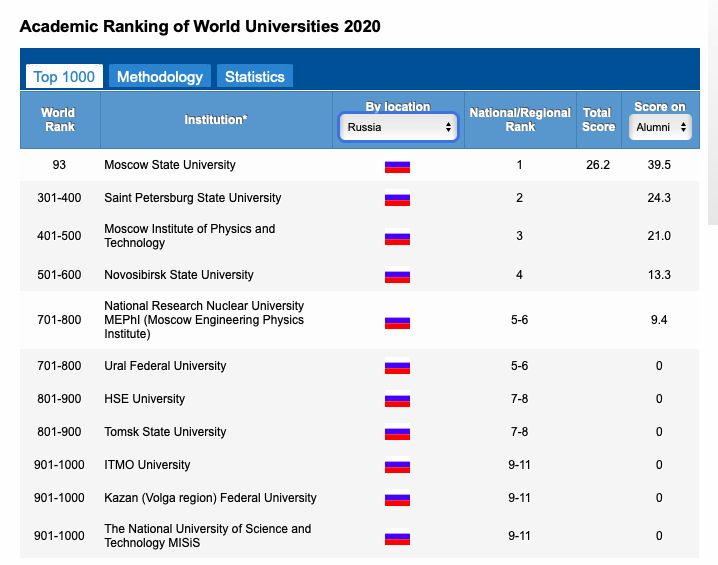The height and width of the screenshot is (565, 718).
Task: Open Tomsk State University entry
Action: (x=165, y=432)
